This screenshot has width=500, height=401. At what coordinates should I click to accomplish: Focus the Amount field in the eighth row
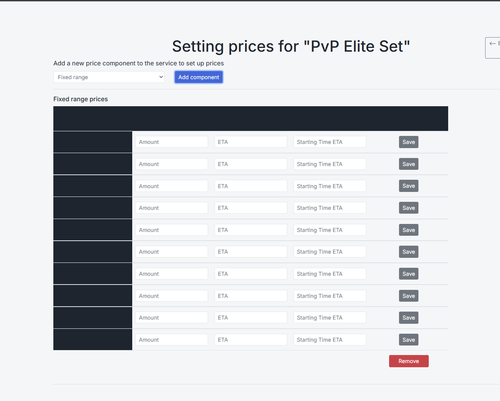[172, 296]
